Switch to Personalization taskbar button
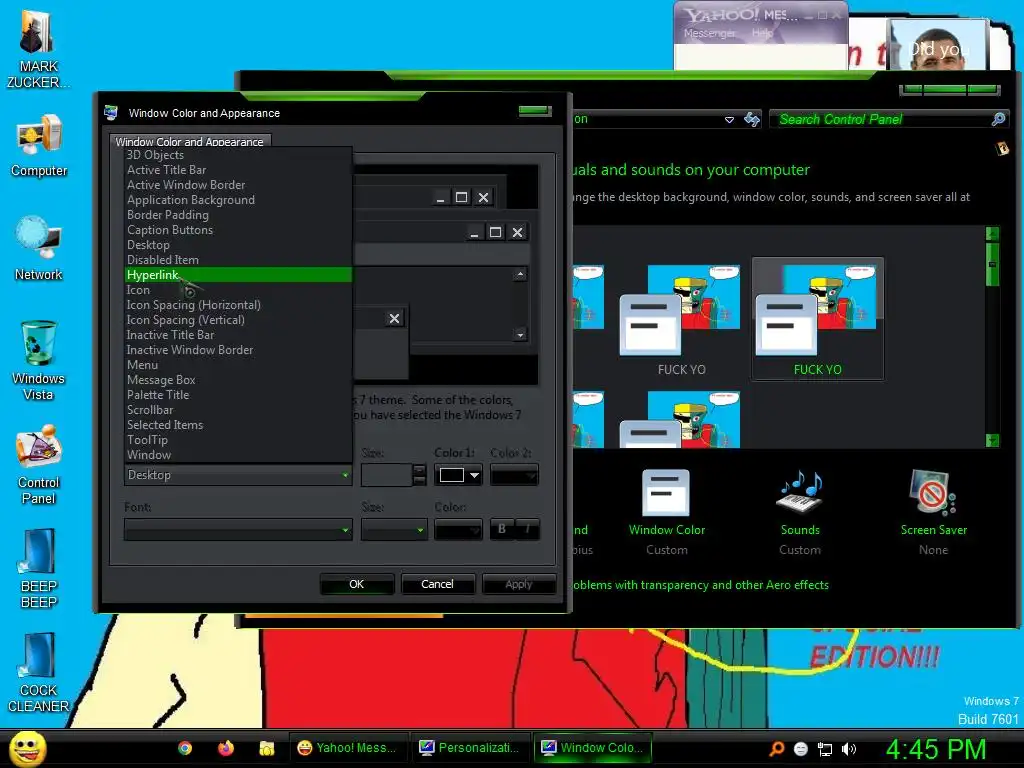The image size is (1024, 768). (x=470, y=748)
